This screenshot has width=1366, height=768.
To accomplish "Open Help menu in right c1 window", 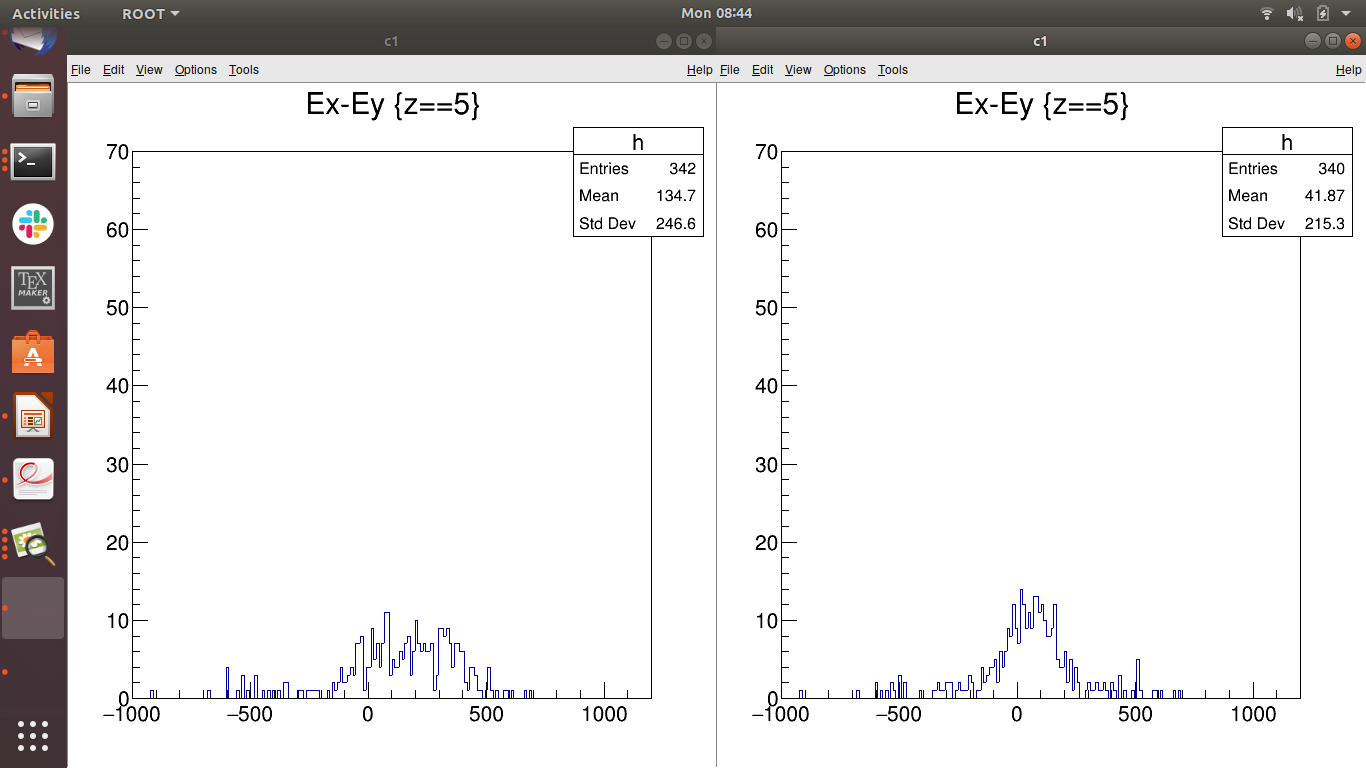I will tap(1349, 69).
